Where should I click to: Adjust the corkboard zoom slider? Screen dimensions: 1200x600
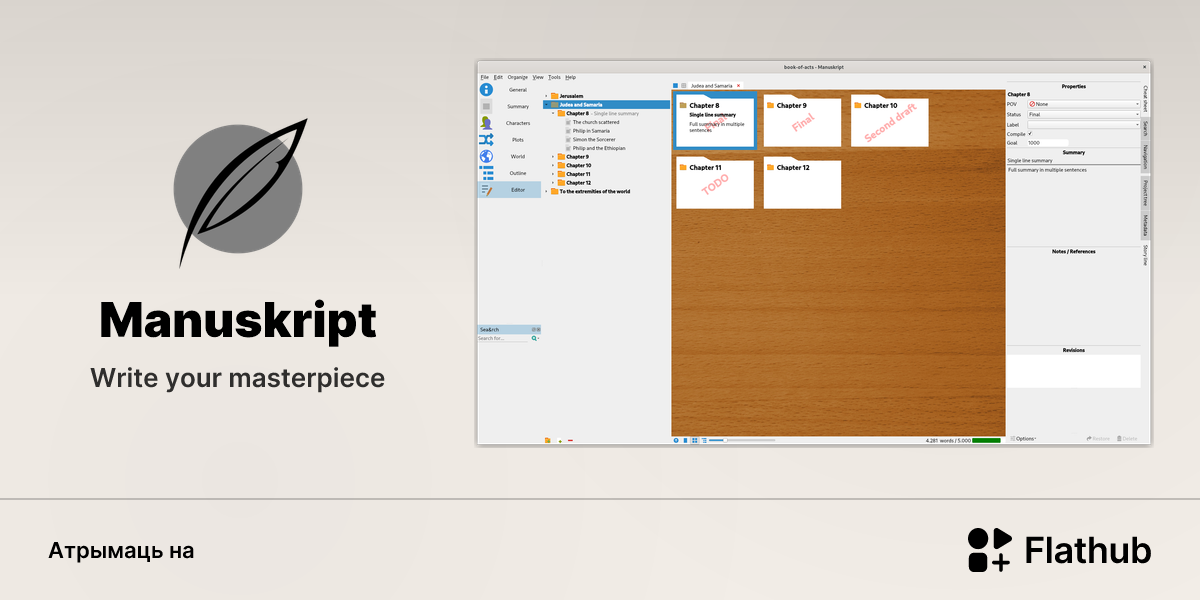[x=742, y=440]
